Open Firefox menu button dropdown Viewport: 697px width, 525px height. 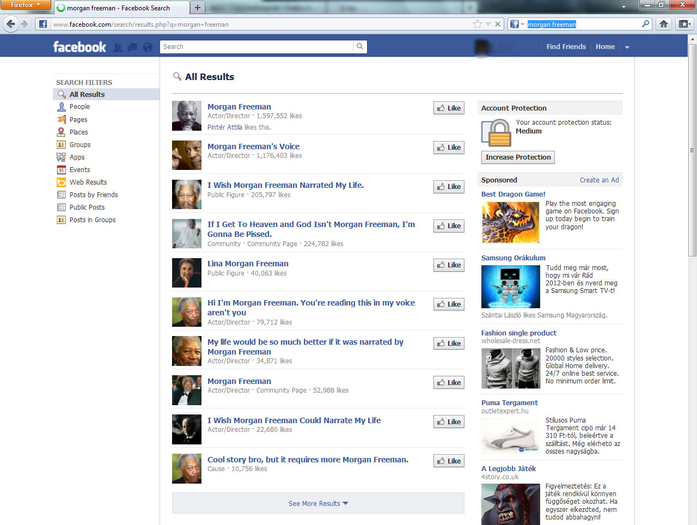coord(25,4)
